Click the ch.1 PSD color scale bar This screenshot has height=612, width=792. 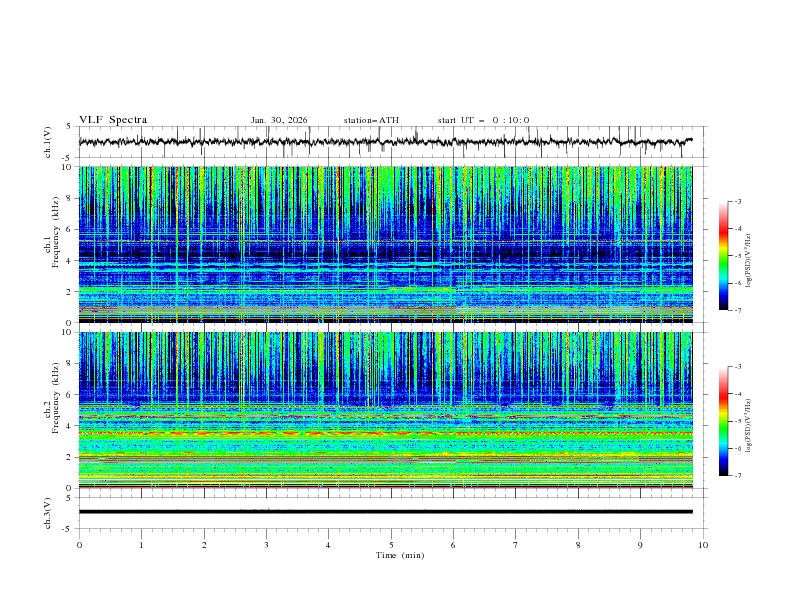(x=724, y=256)
